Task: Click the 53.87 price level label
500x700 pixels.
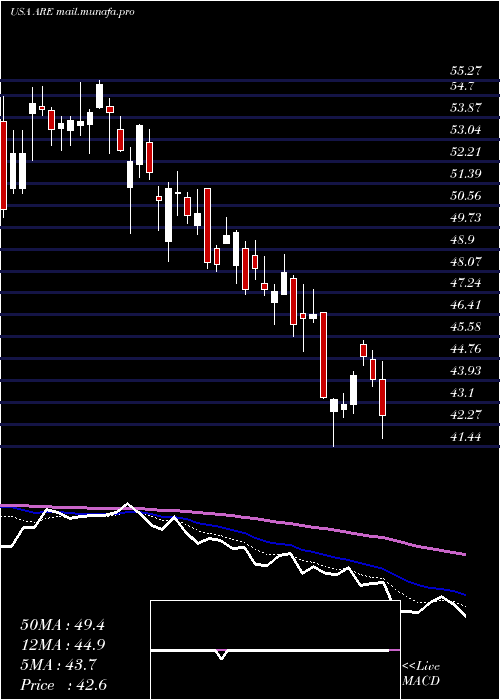Action: pyautogui.click(x=466, y=108)
